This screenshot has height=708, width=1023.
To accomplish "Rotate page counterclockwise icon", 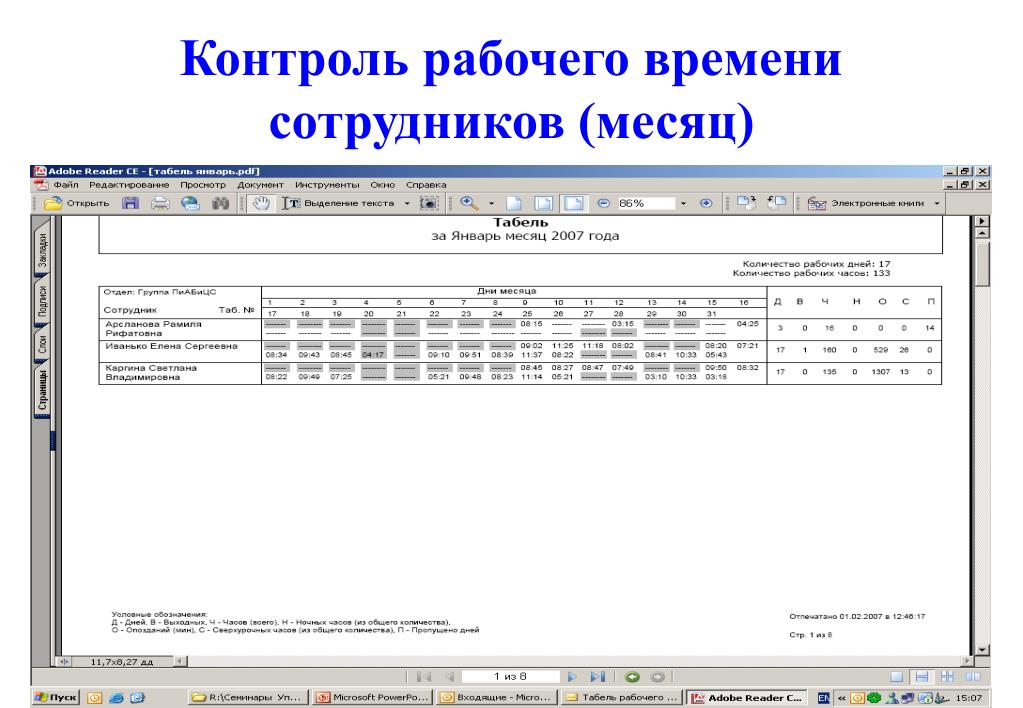I will (776, 203).
